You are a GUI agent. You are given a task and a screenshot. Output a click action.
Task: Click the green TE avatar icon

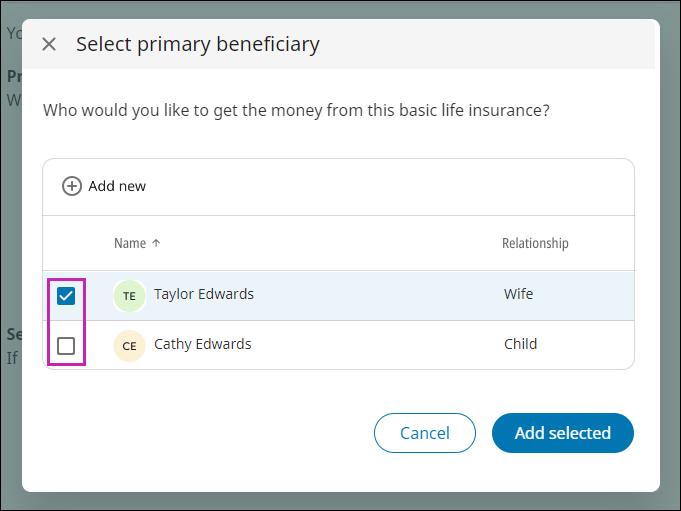[x=129, y=296]
